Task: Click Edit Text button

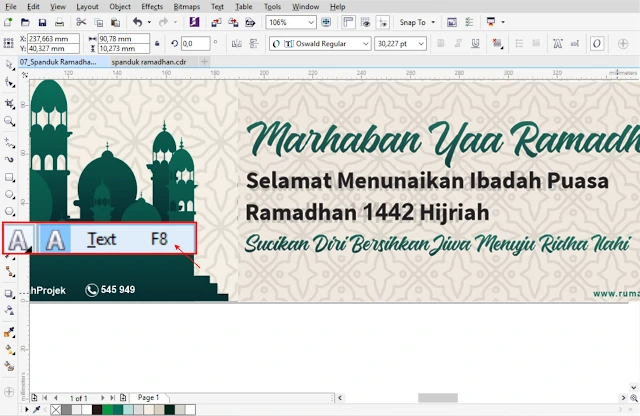Action: 575,43
